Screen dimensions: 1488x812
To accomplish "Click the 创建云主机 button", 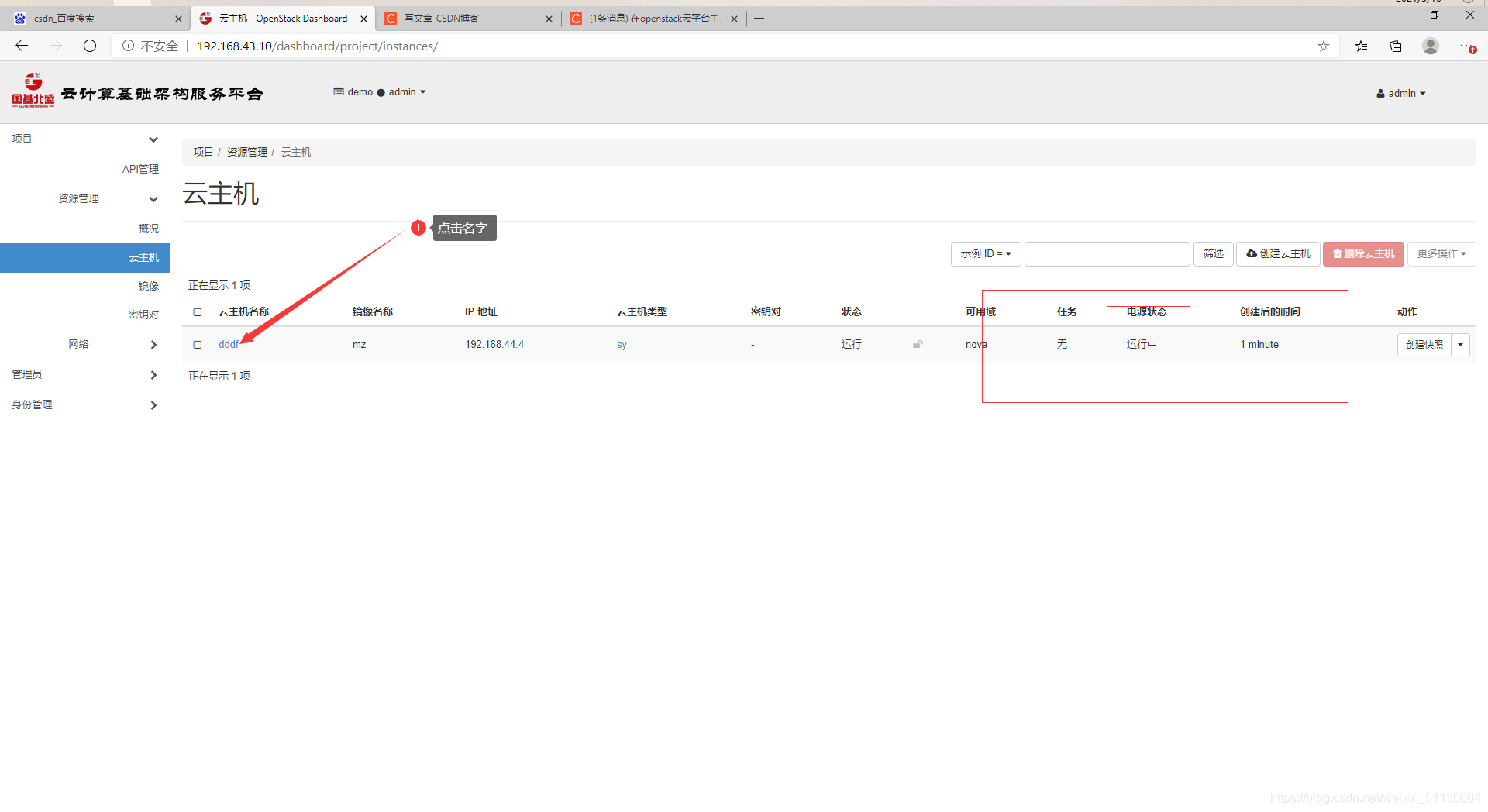I will tap(1278, 253).
